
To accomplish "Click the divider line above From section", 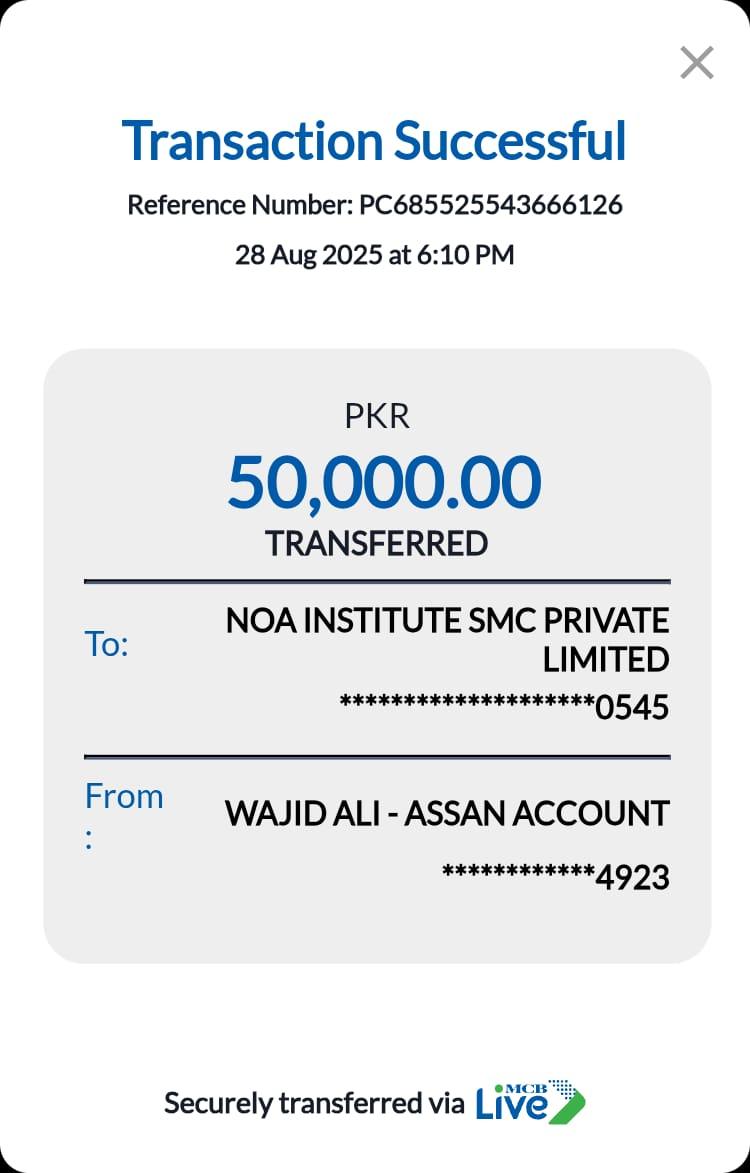I will (376, 757).
